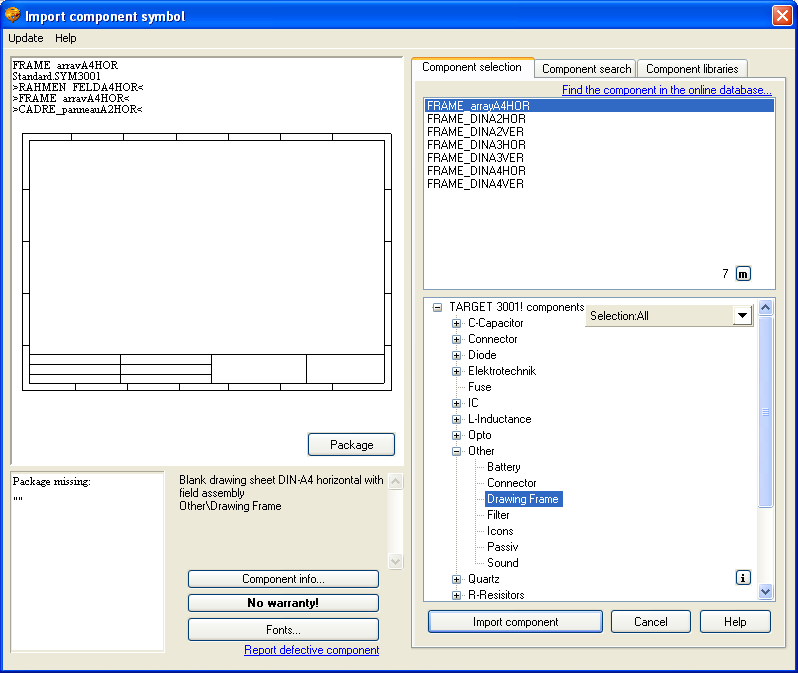The width and height of the screenshot is (798, 673).
Task: Close the Import component symbol dialog
Action: coord(781,16)
